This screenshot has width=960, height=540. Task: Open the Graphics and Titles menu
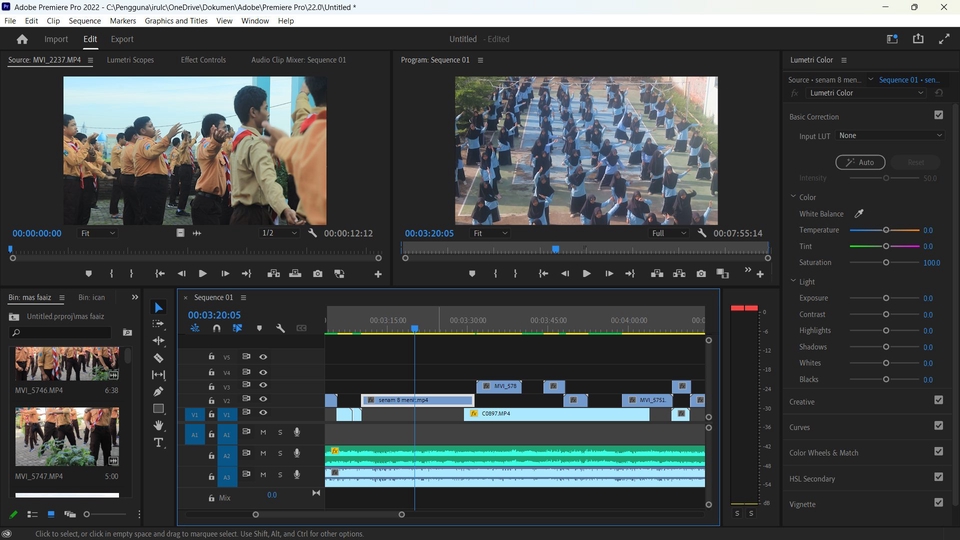(176, 21)
